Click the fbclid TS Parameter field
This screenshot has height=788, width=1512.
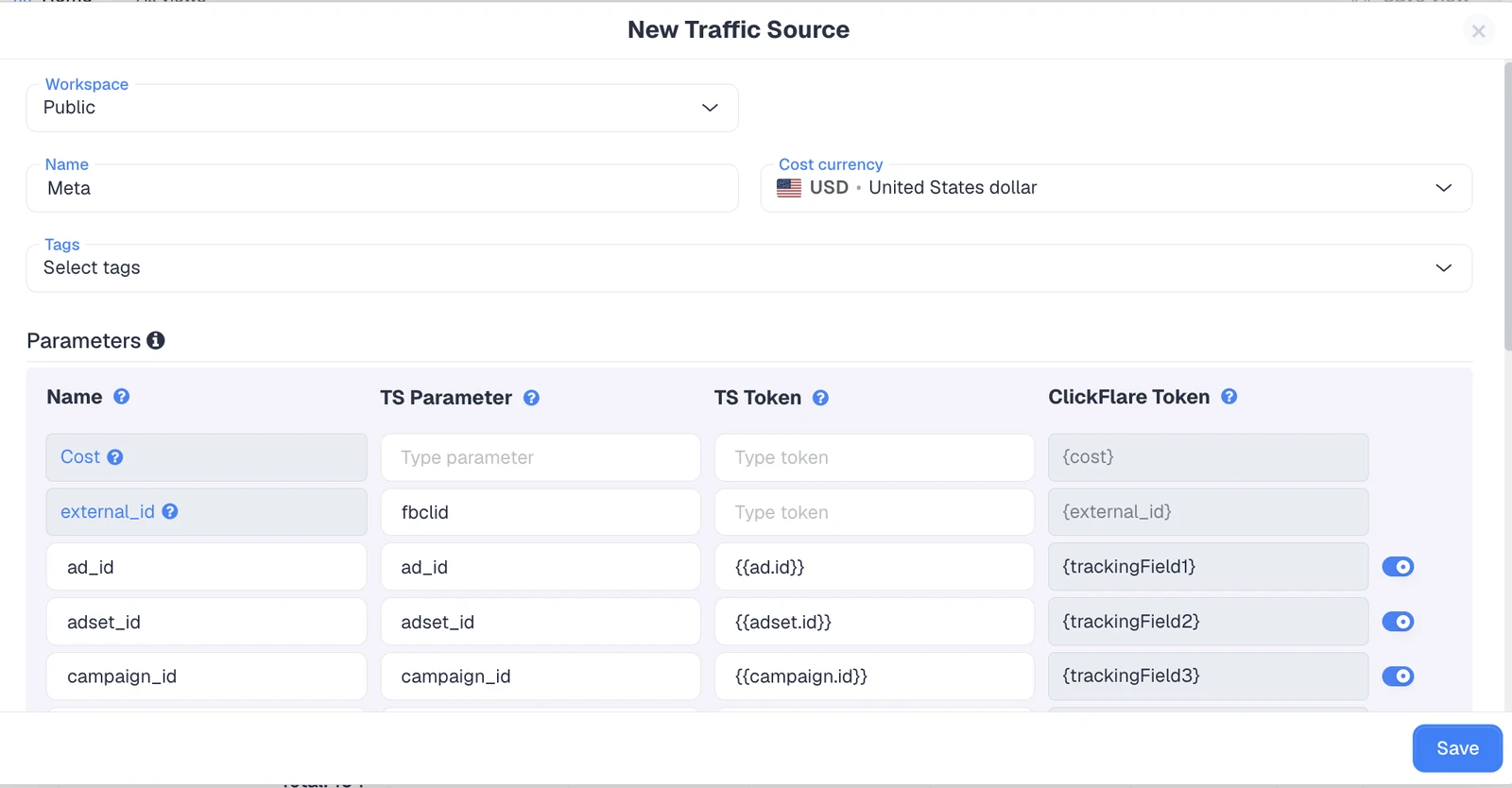(x=541, y=512)
